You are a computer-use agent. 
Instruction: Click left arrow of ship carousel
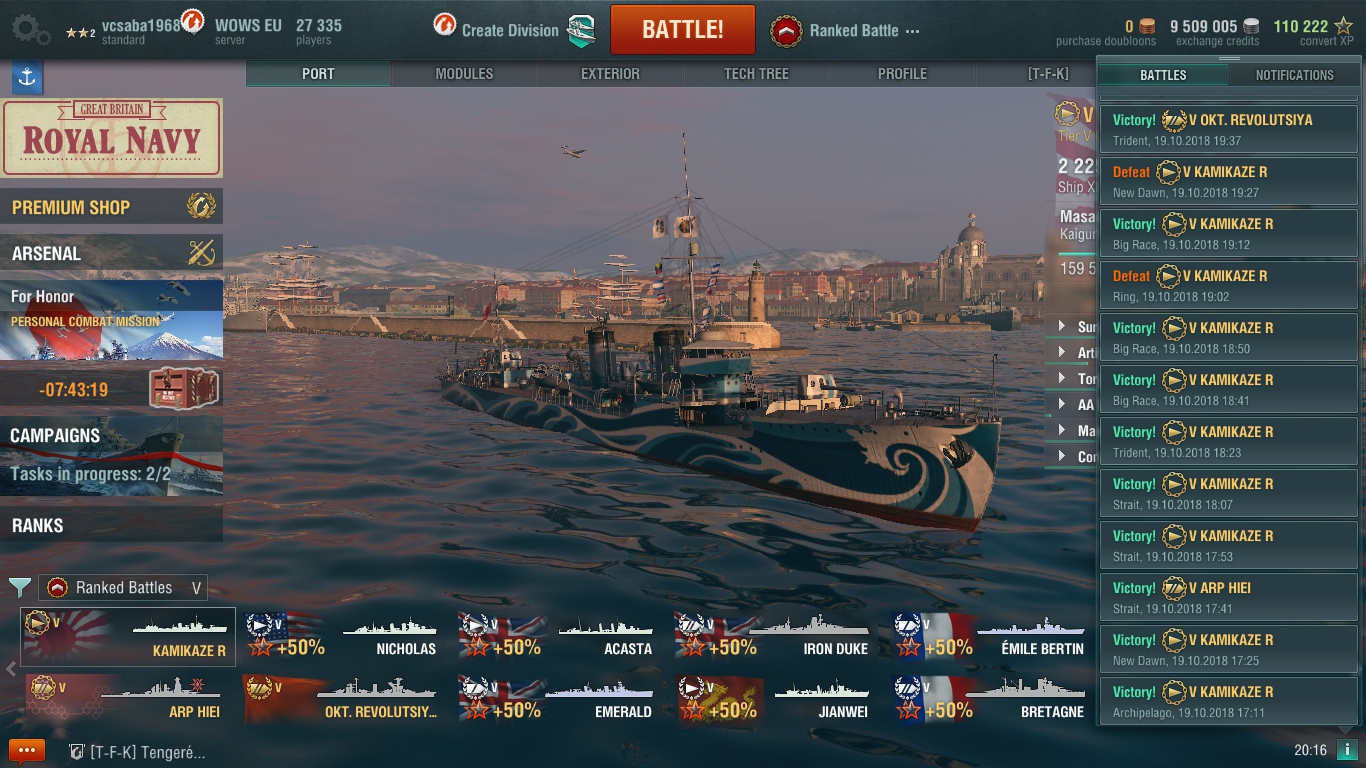coord(11,669)
